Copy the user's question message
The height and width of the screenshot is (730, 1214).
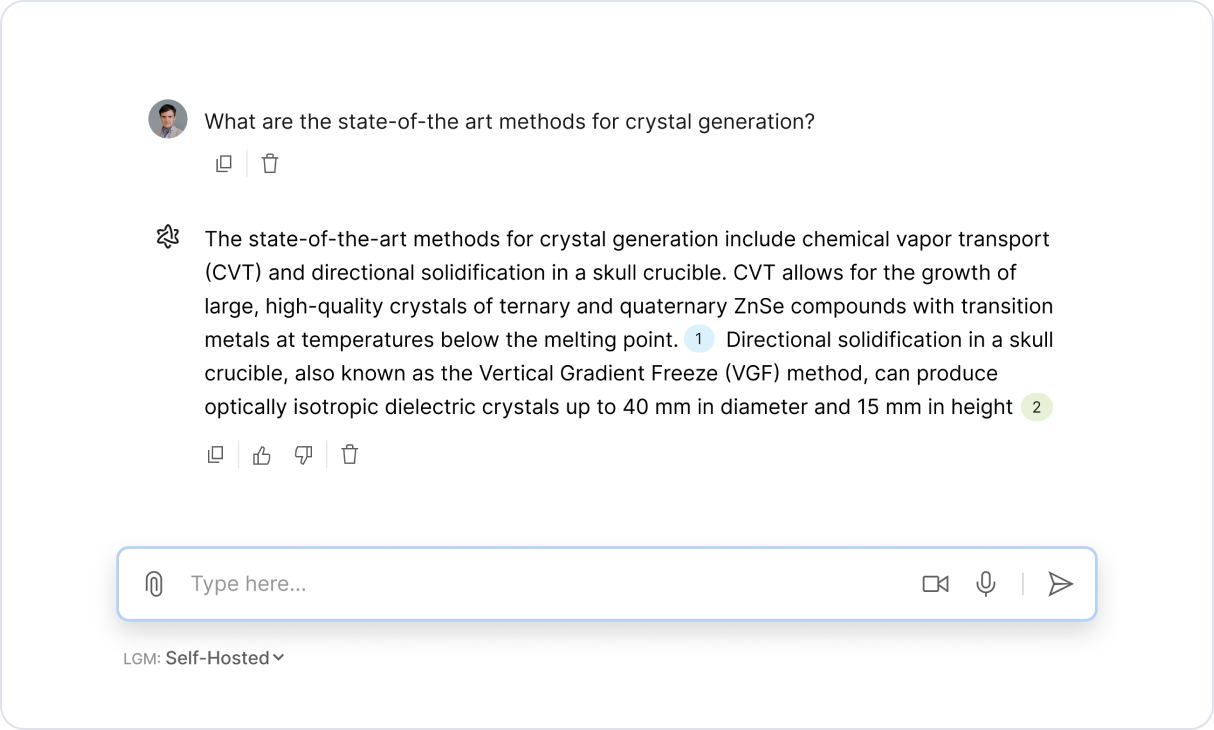click(x=224, y=164)
